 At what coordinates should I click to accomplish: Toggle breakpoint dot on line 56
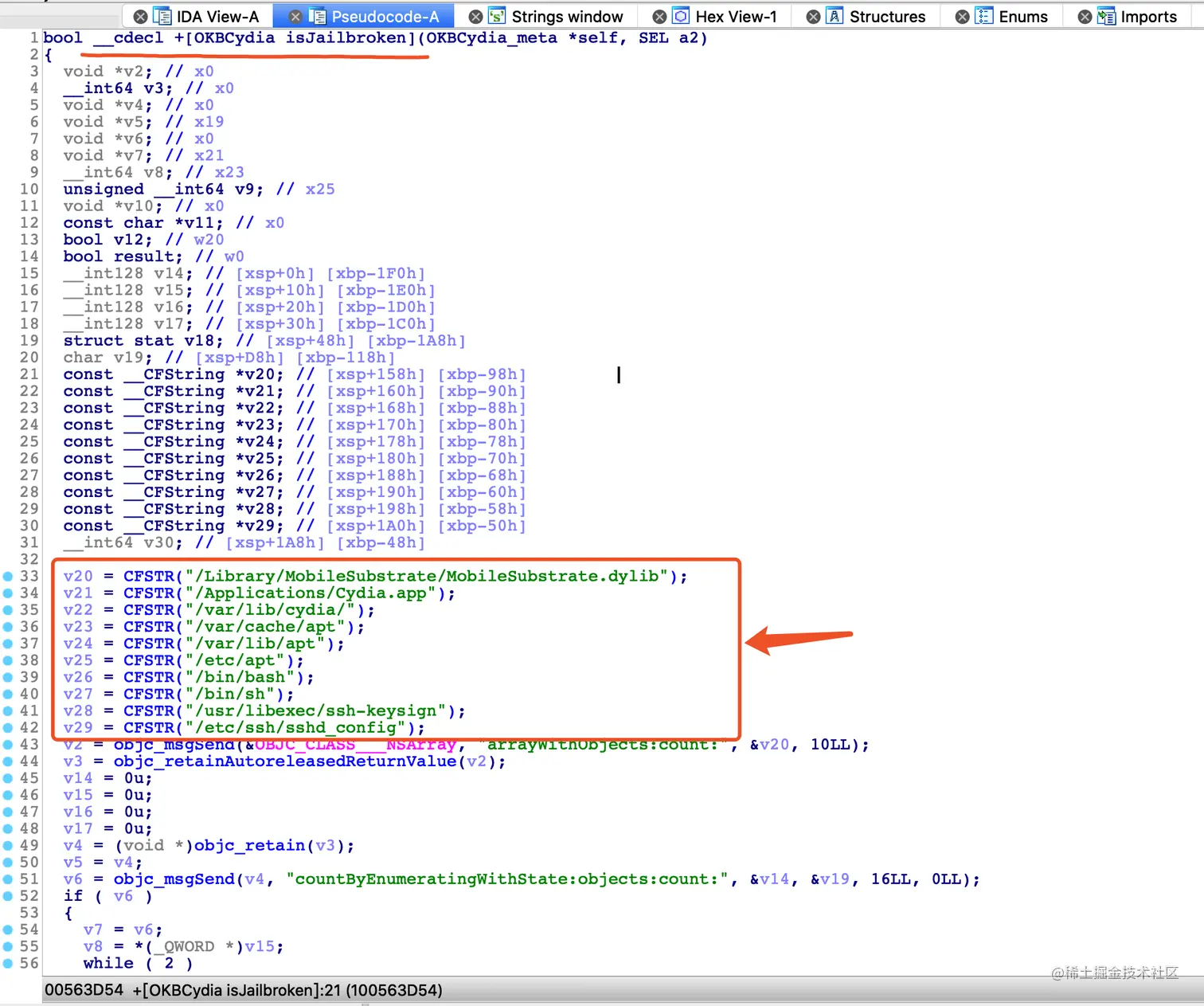coord(8,963)
